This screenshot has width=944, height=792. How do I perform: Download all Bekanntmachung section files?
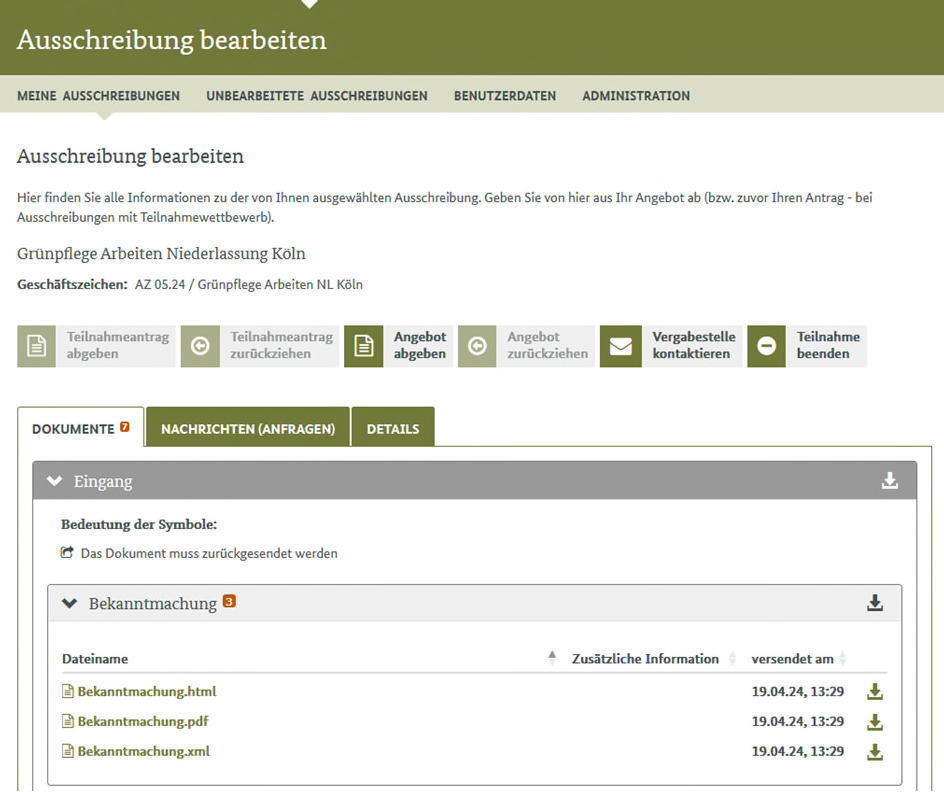pyautogui.click(x=875, y=603)
